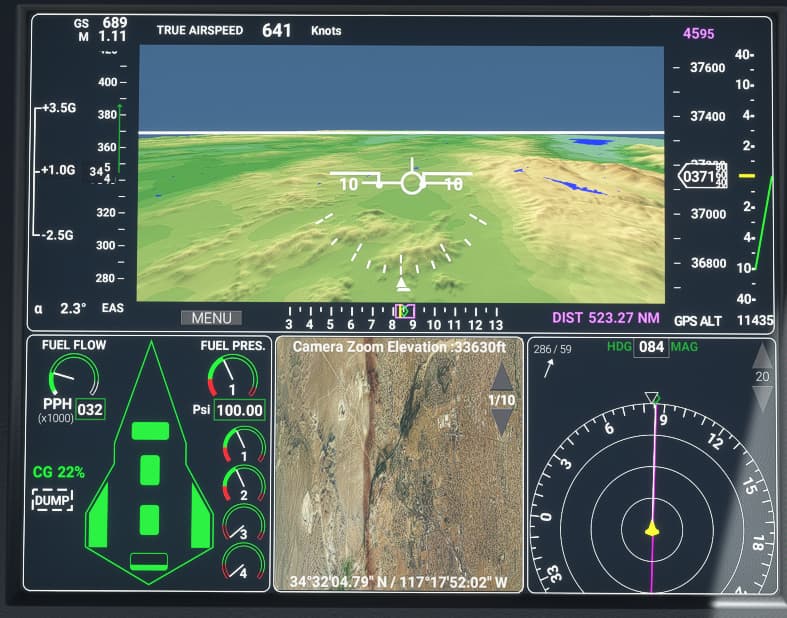Select the forward fuselage fuel tank block

[x=151, y=431]
